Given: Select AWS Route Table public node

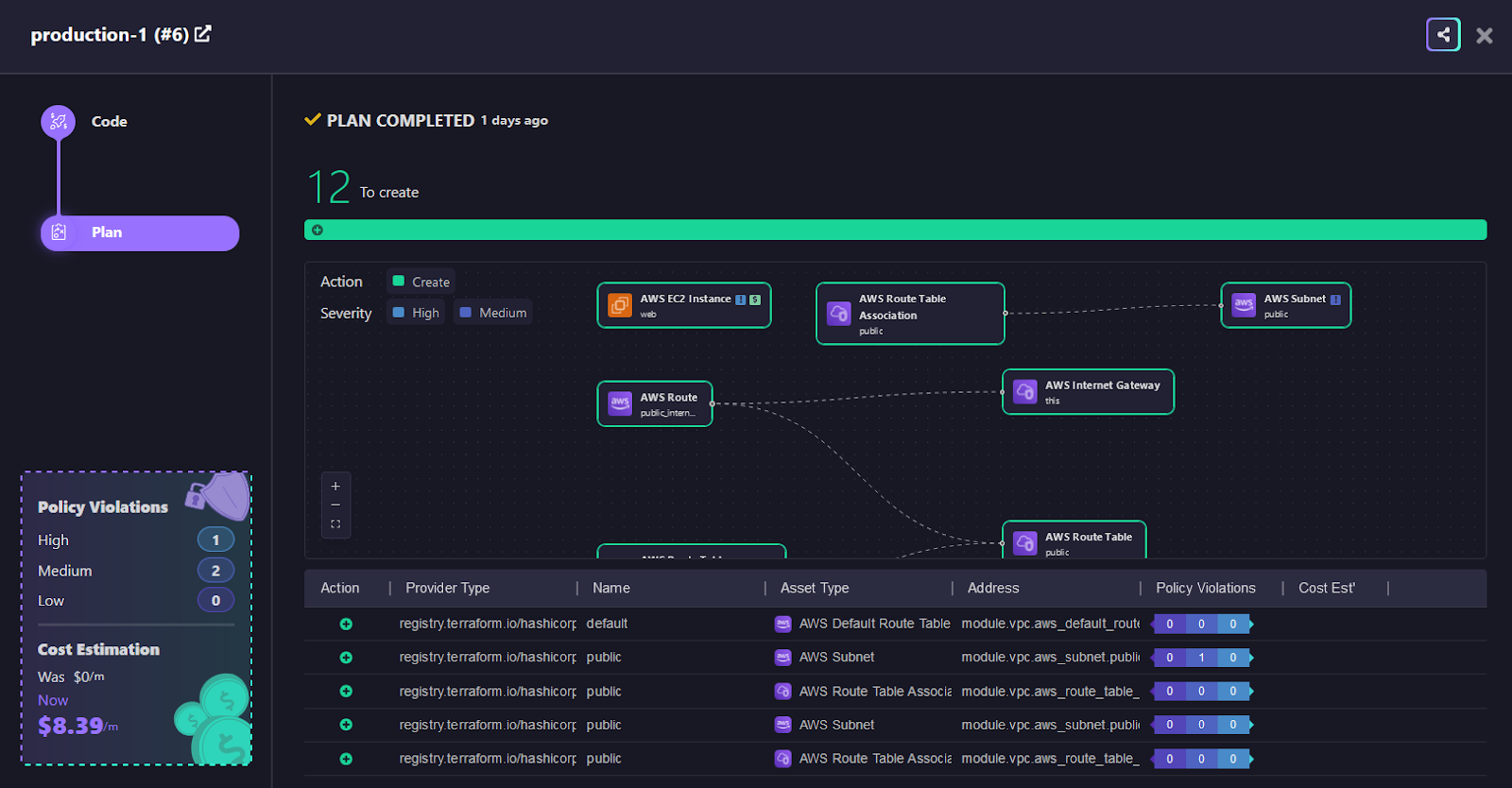Looking at the screenshot, I should 1074,540.
